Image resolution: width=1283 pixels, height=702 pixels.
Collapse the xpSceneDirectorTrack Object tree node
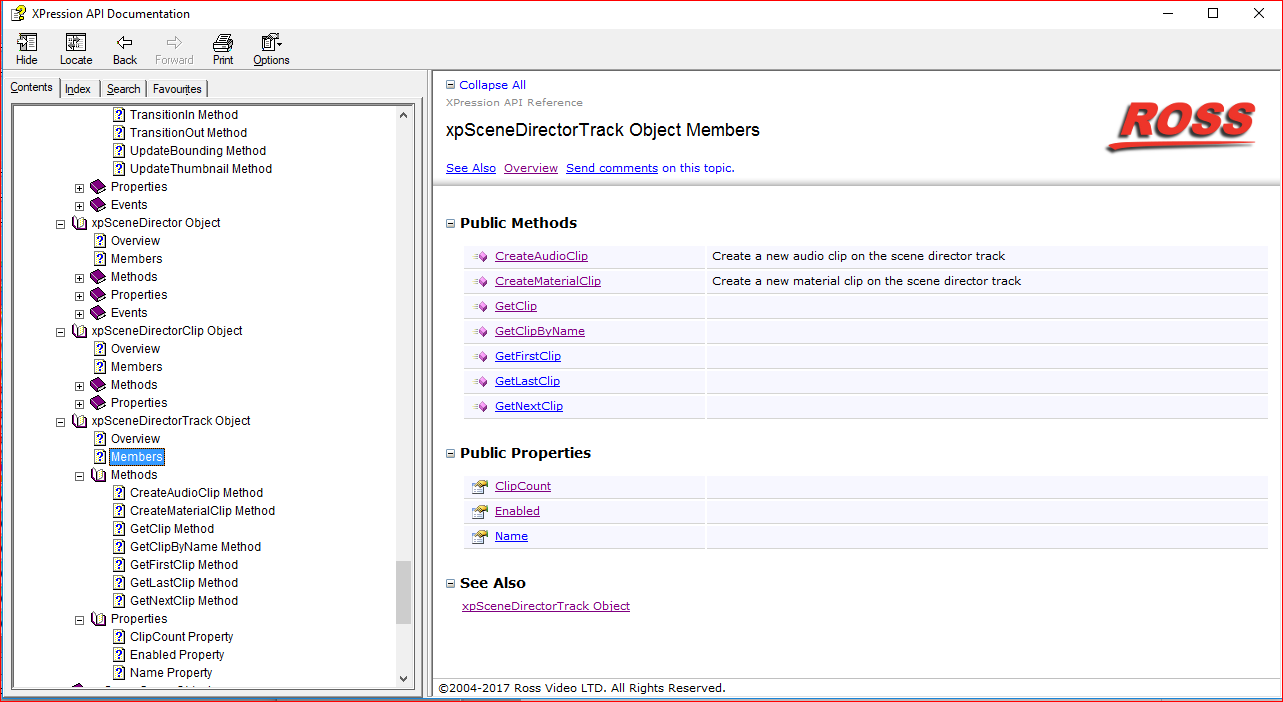[61, 421]
